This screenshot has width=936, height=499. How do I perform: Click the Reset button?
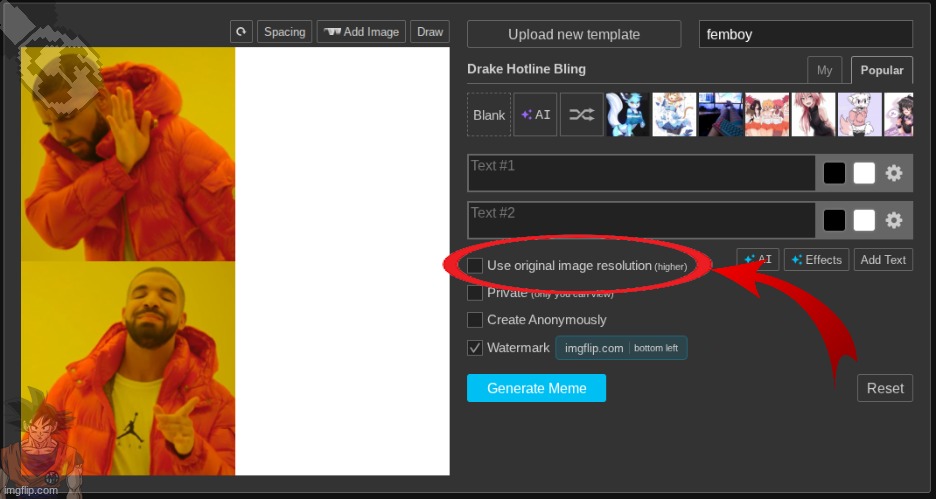(885, 388)
